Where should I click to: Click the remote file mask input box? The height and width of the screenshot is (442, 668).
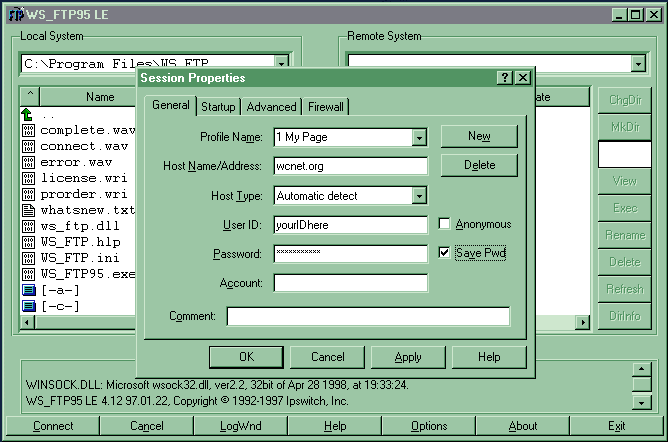[x=625, y=154]
